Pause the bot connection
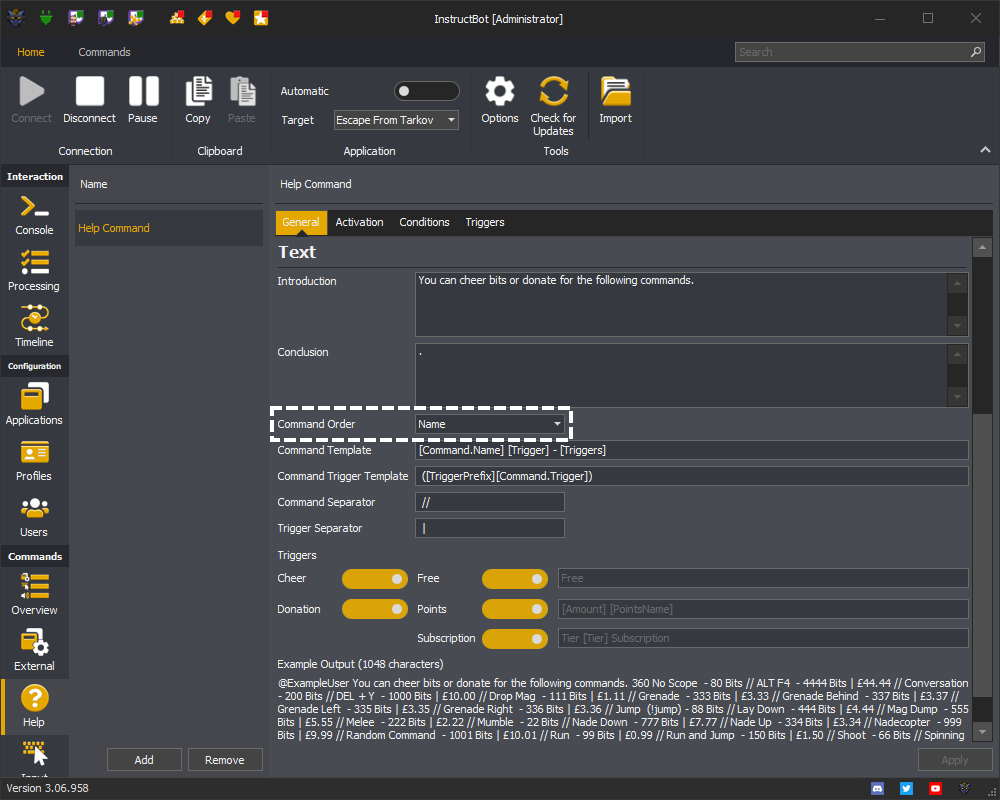The image size is (1000, 800). [x=143, y=100]
